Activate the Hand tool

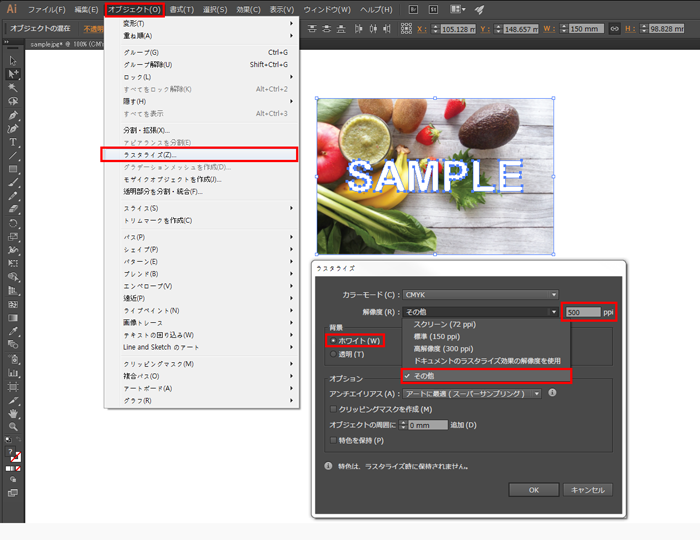tap(13, 413)
